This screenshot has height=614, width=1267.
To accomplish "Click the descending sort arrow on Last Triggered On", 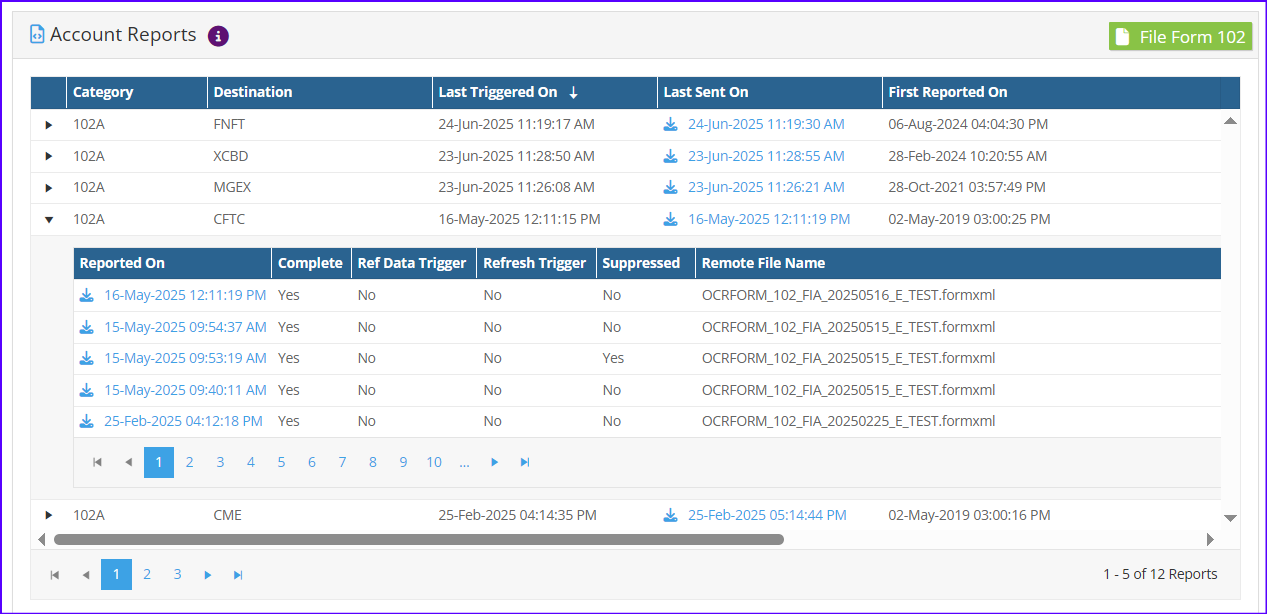I will tap(573, 92).
